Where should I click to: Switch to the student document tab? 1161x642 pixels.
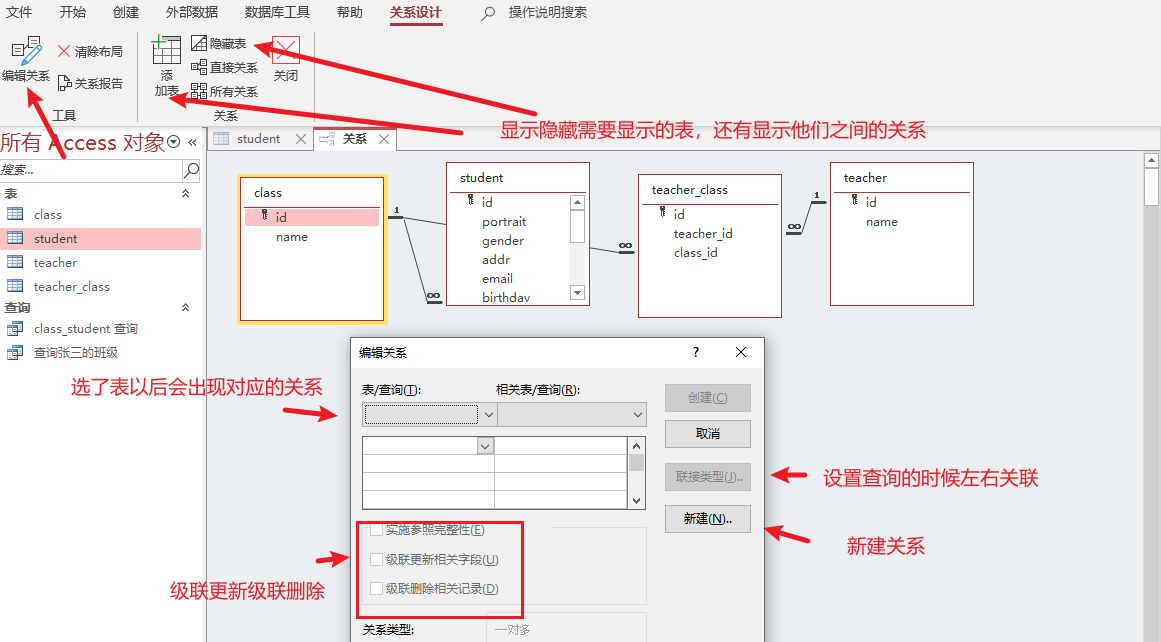click(x=258, y=138)
